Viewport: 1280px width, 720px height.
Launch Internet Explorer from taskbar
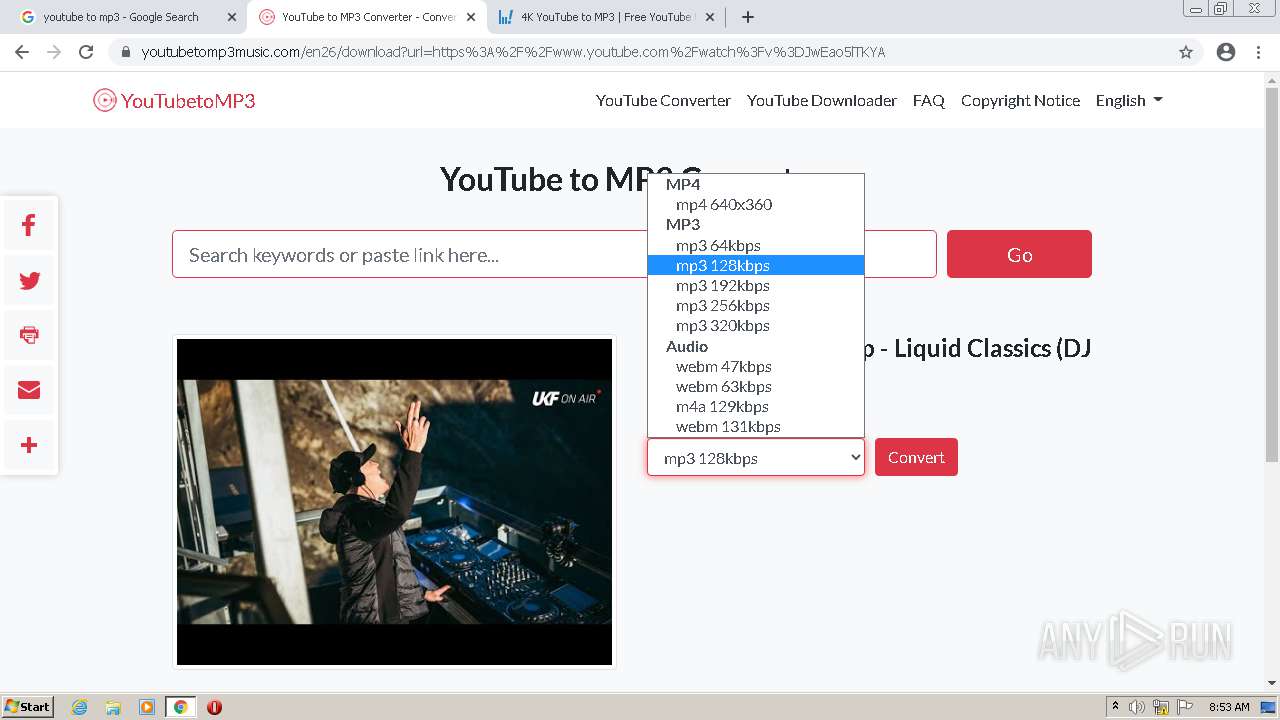coord(80,707)
